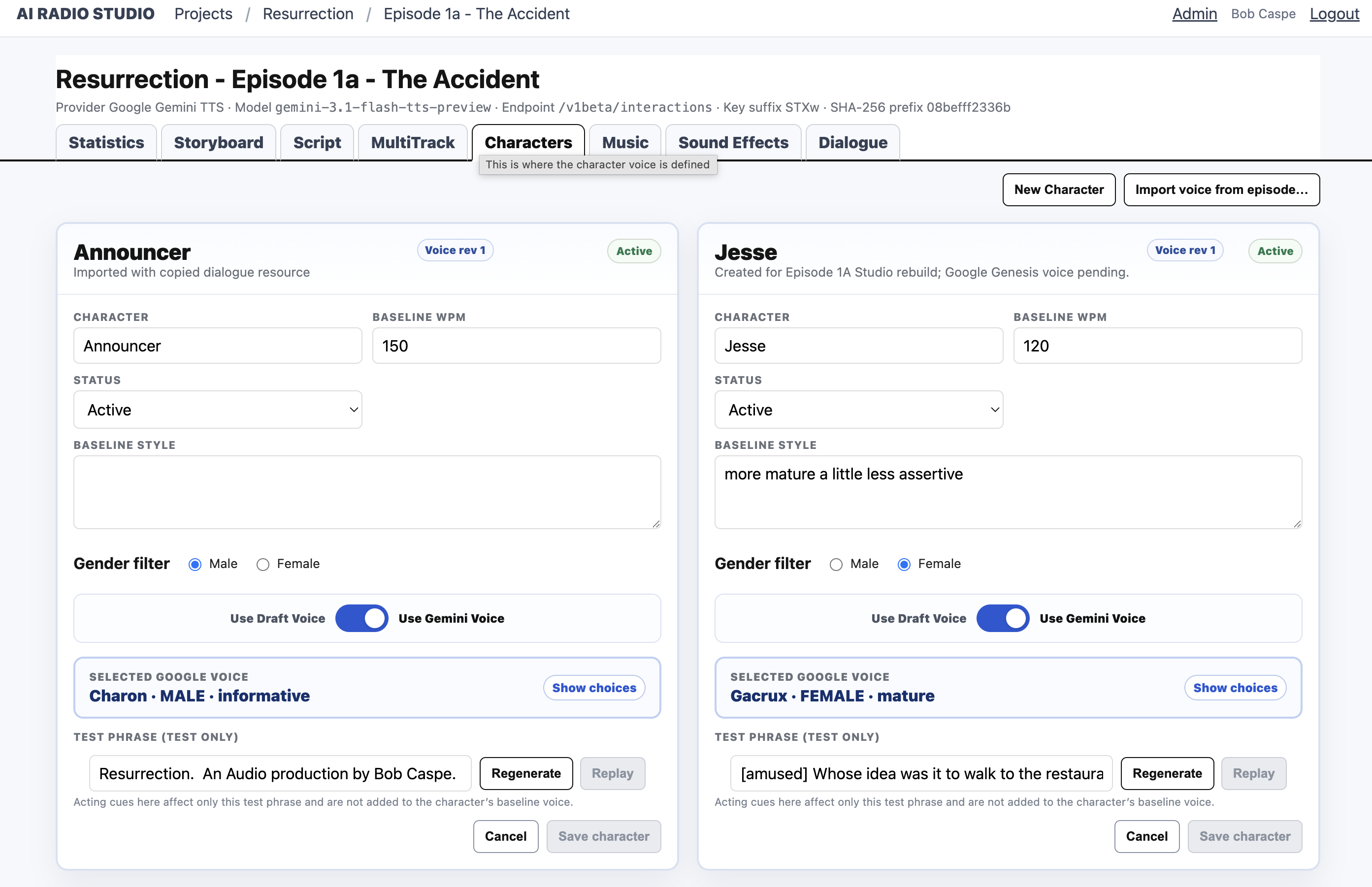Select the Characters tab

528,142
